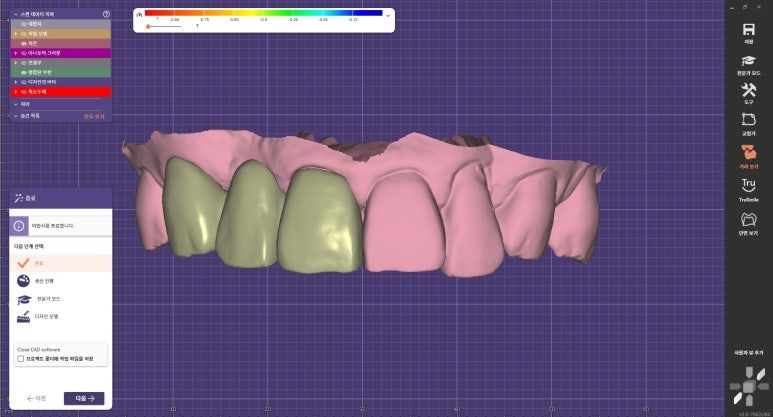Click the info circle icon in wizard panel
This screenshot has height=417, width=773.
(x=19, y=226)
